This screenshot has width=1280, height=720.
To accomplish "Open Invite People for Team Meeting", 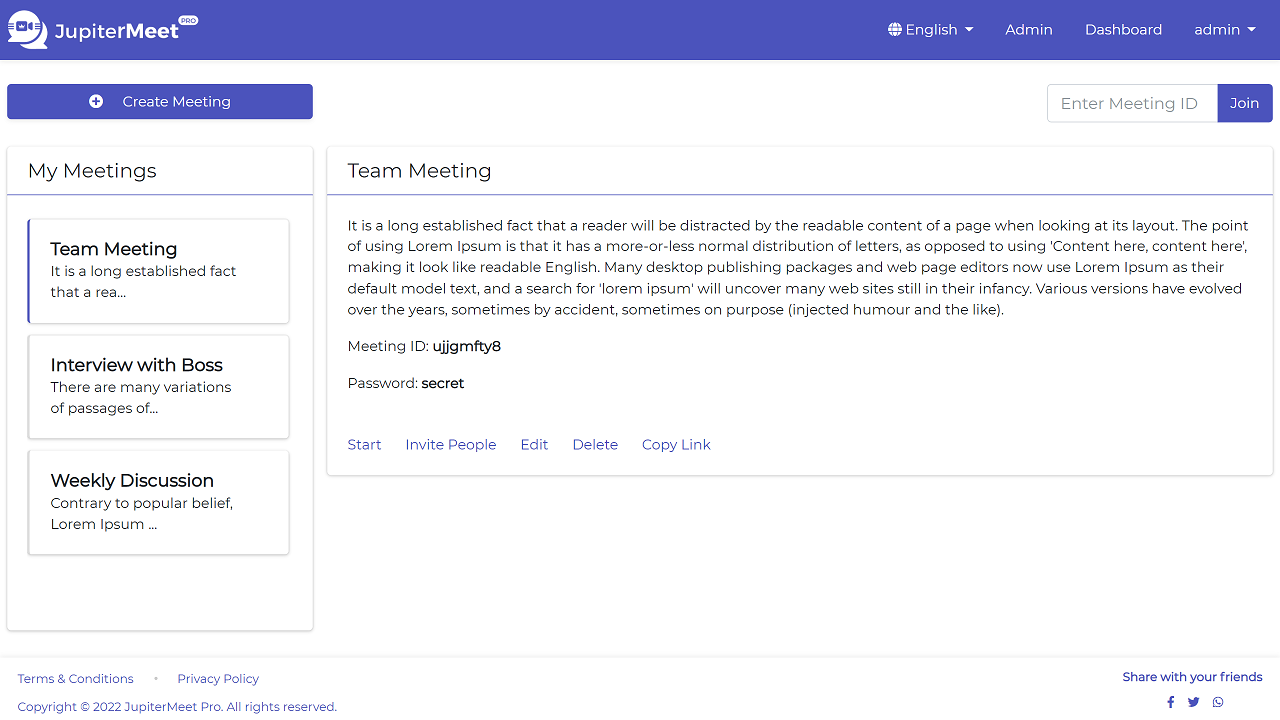I will click(450, 444).
